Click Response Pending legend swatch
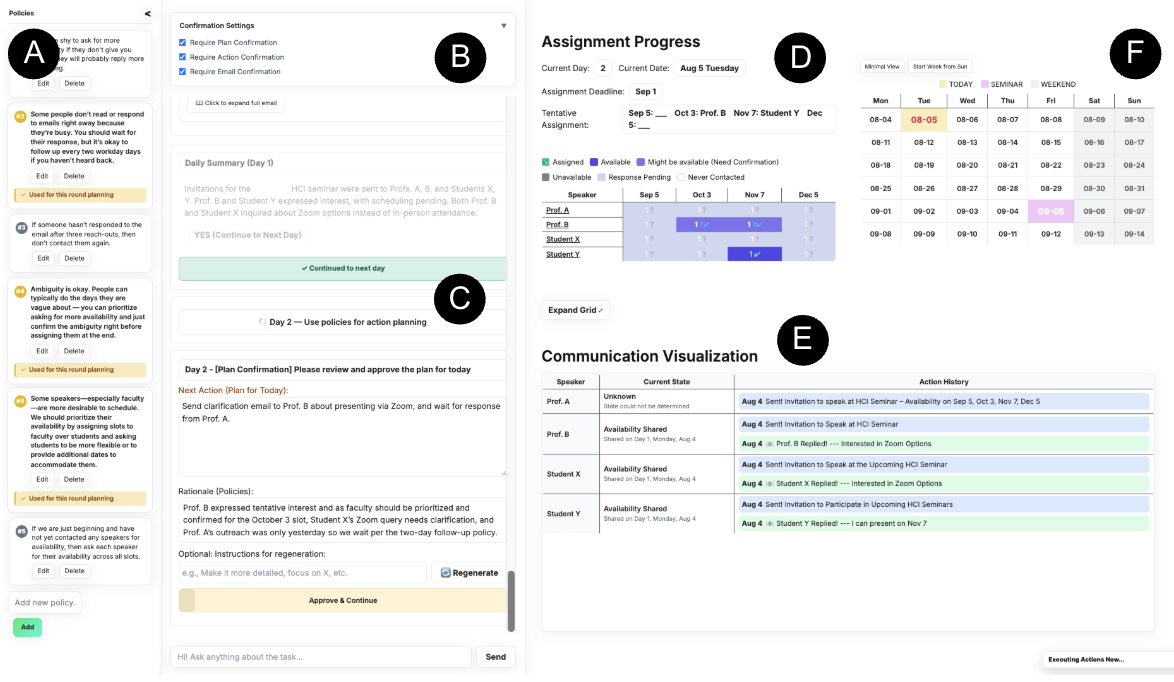This screenshot has height=682, width=1174. (x=601, y=177)
